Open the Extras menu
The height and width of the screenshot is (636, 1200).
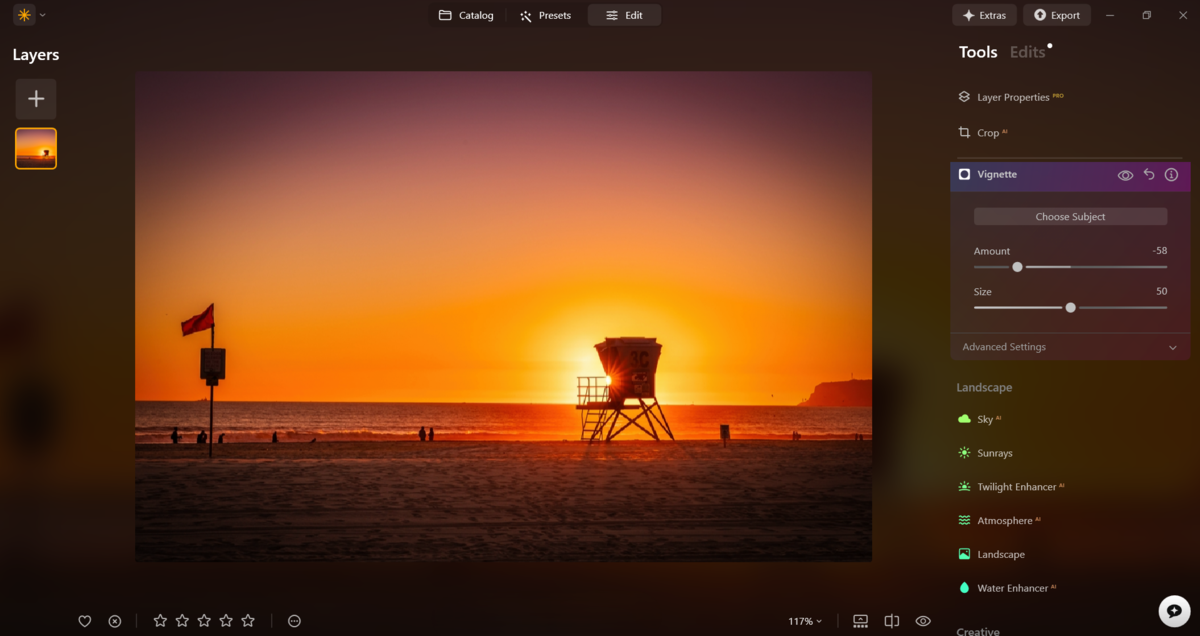pyautogui.click(x=984, y=15)
